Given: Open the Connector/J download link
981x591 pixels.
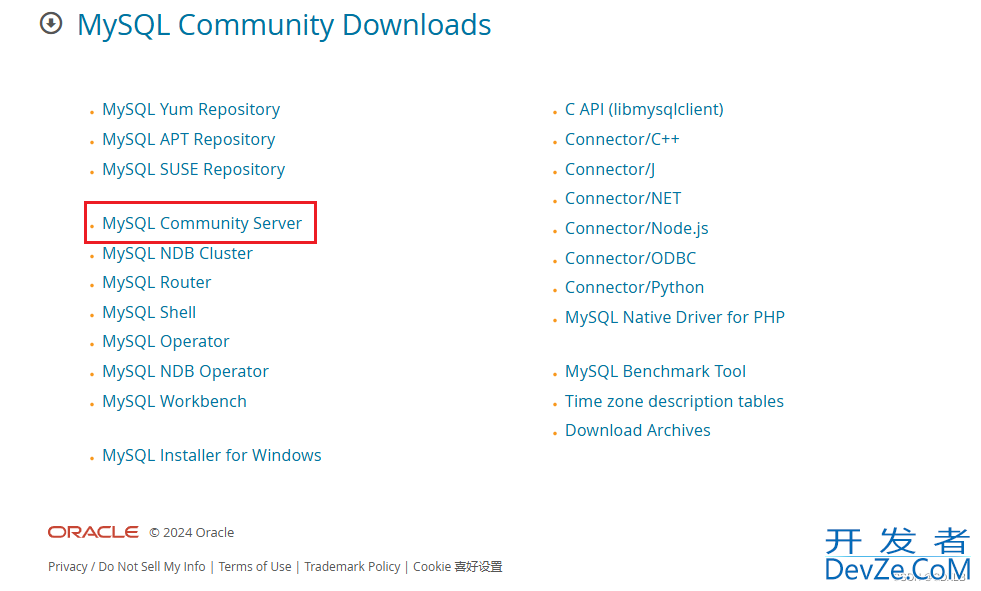Looking at the screenshot, I should pos(610,169).
